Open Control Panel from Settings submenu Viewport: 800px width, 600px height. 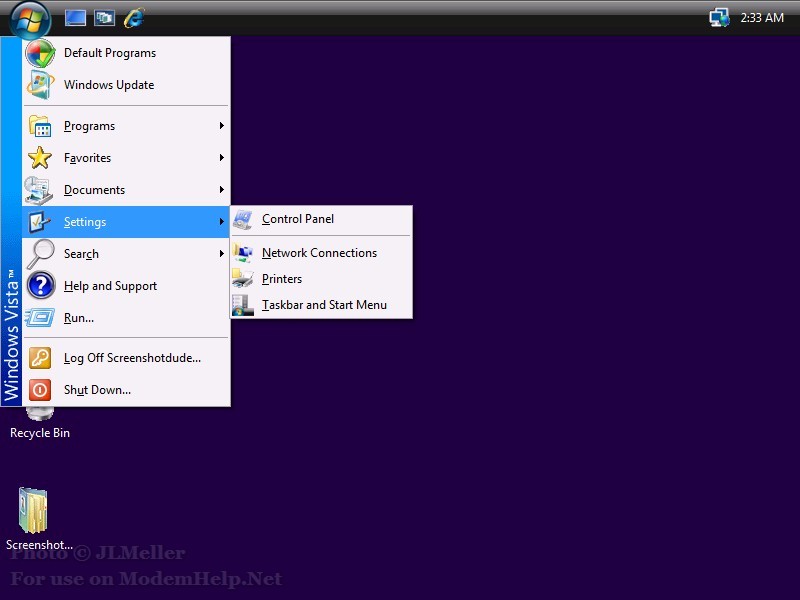tap(321, 219)
